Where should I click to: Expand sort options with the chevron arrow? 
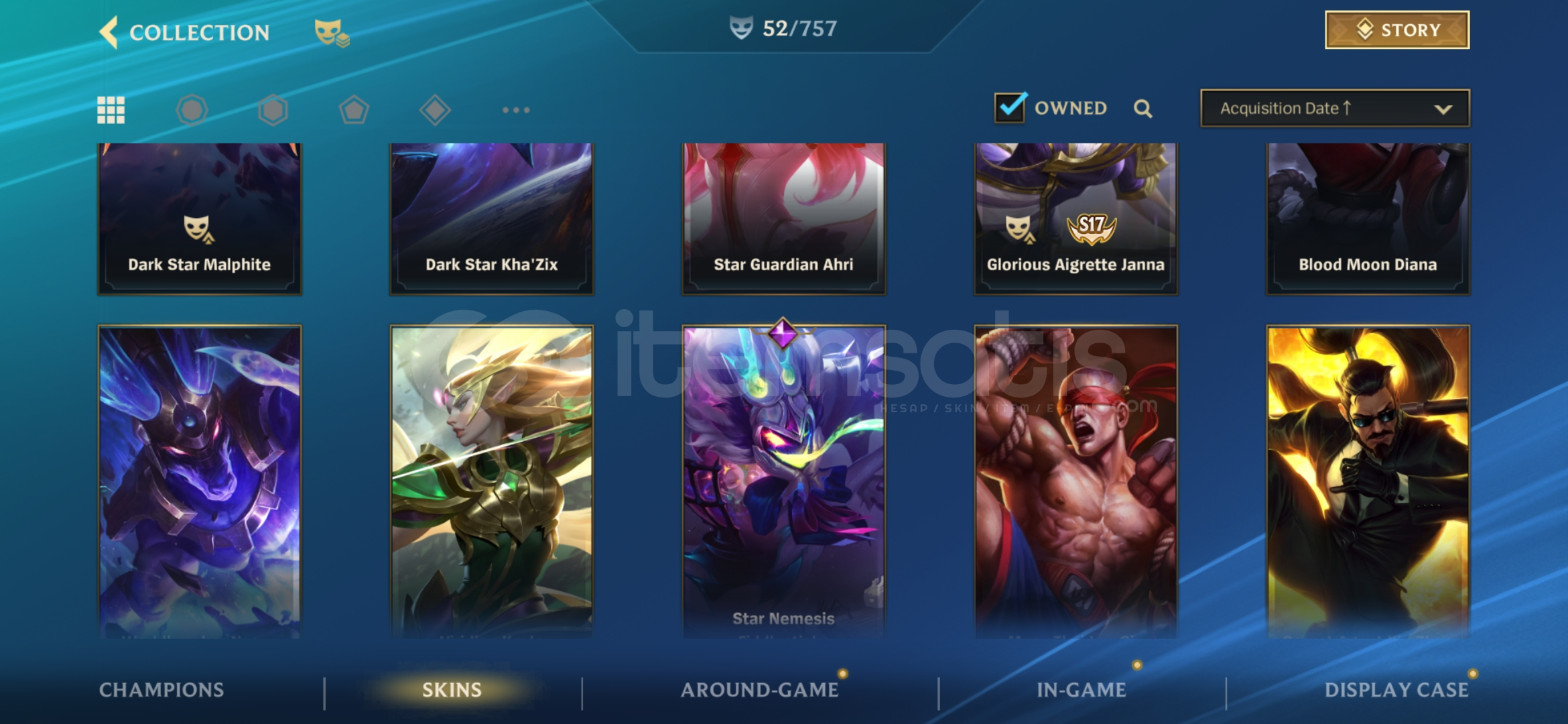[x=1443, y=109]
